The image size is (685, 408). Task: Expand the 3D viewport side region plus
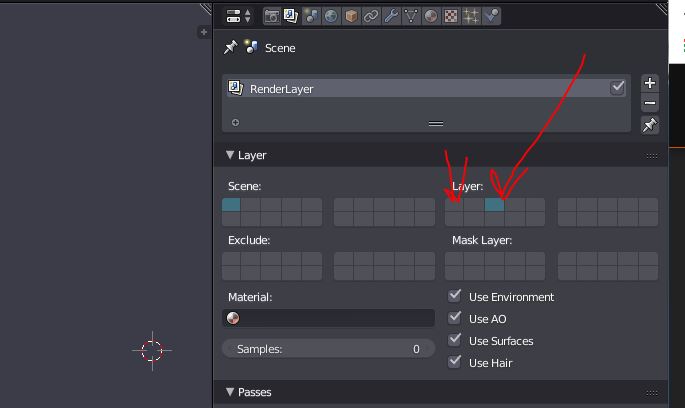(x=204, y=32)
